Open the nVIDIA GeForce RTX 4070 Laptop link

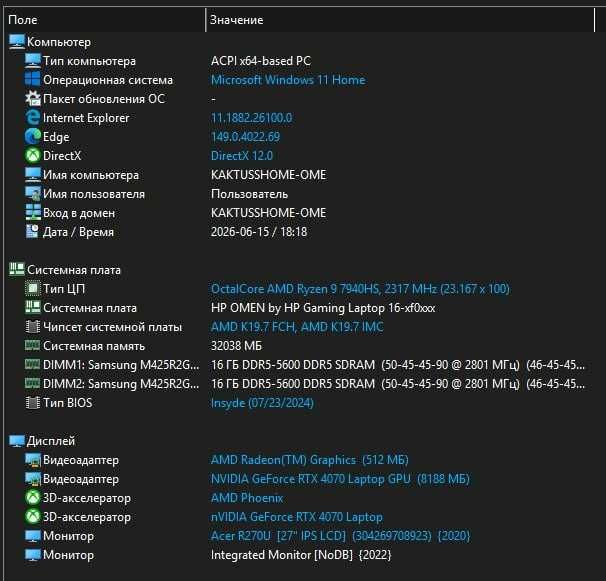297,517
